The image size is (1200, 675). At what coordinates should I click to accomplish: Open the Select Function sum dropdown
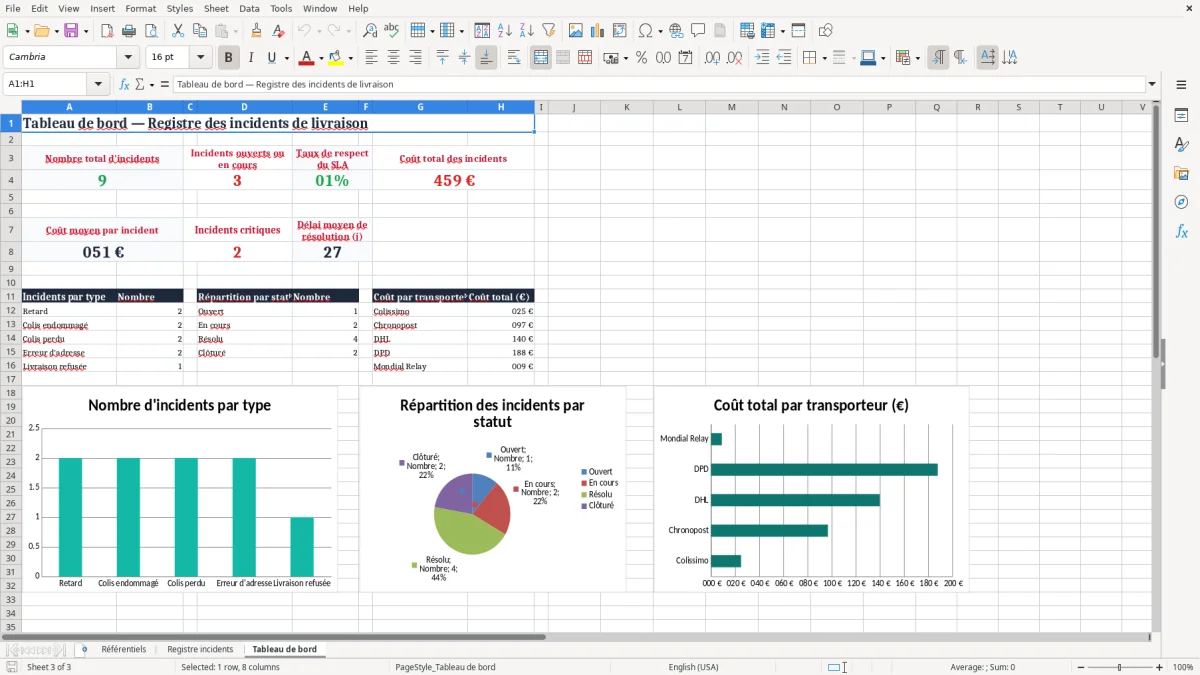pyautogui.click(x=152, y=84)
